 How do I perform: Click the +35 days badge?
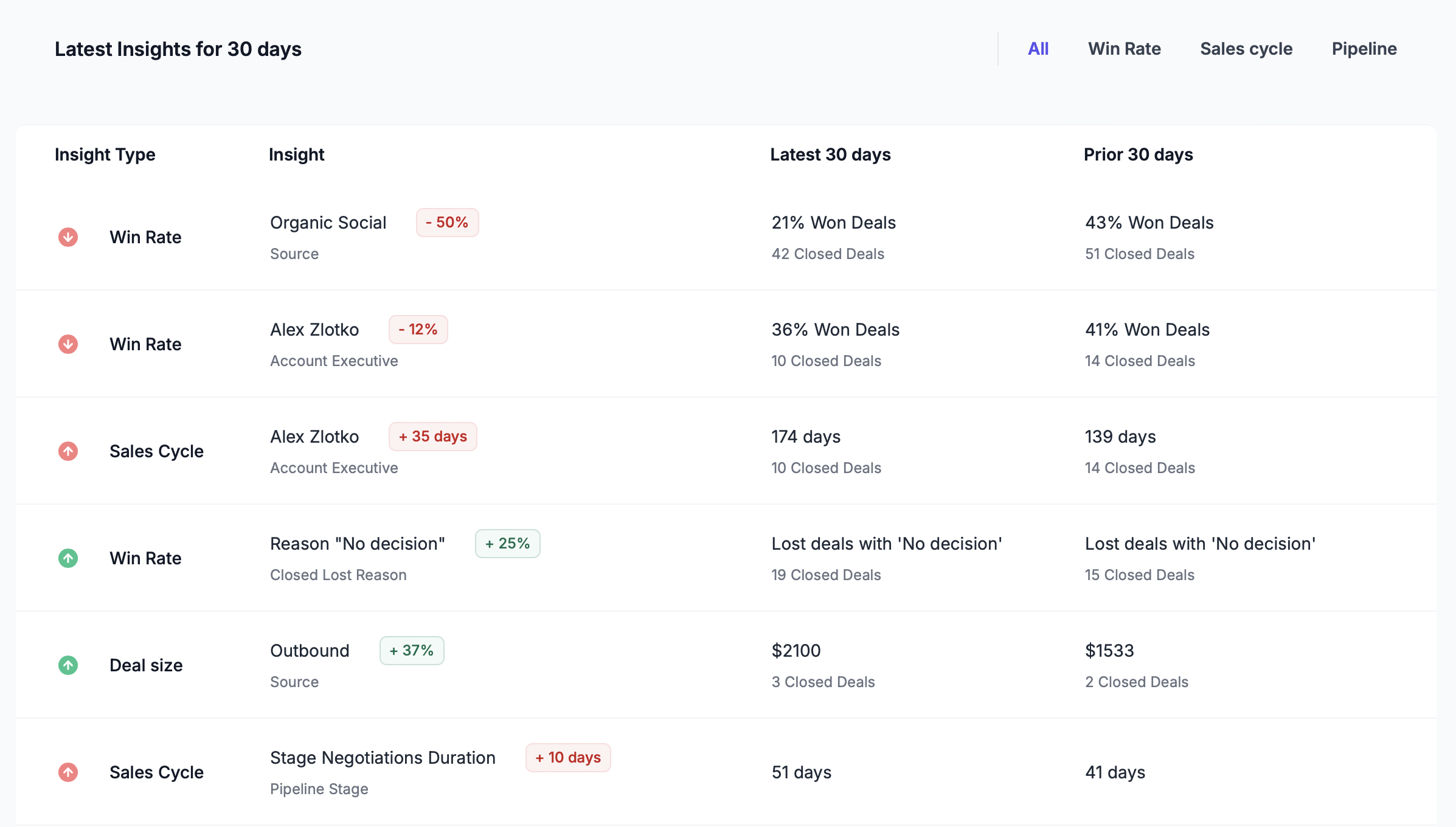pyautogui.click(x=432, y=437)
